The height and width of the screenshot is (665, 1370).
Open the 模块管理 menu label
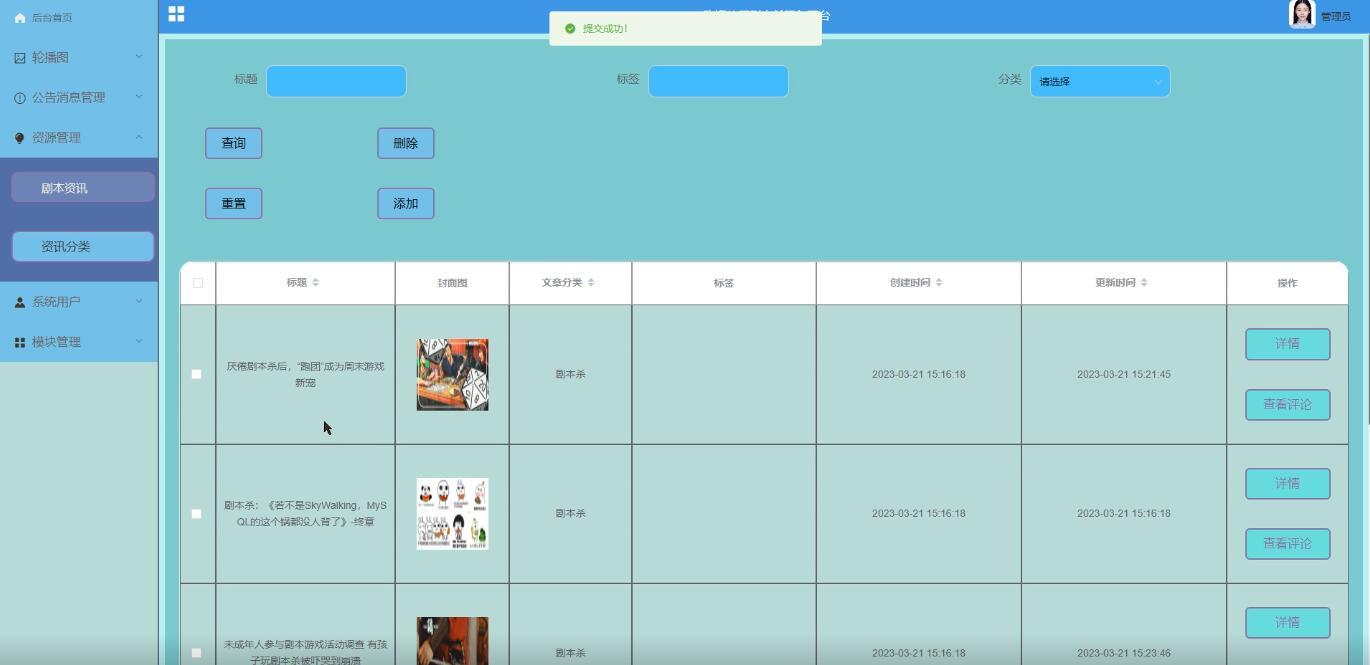[x=56, y=342]
